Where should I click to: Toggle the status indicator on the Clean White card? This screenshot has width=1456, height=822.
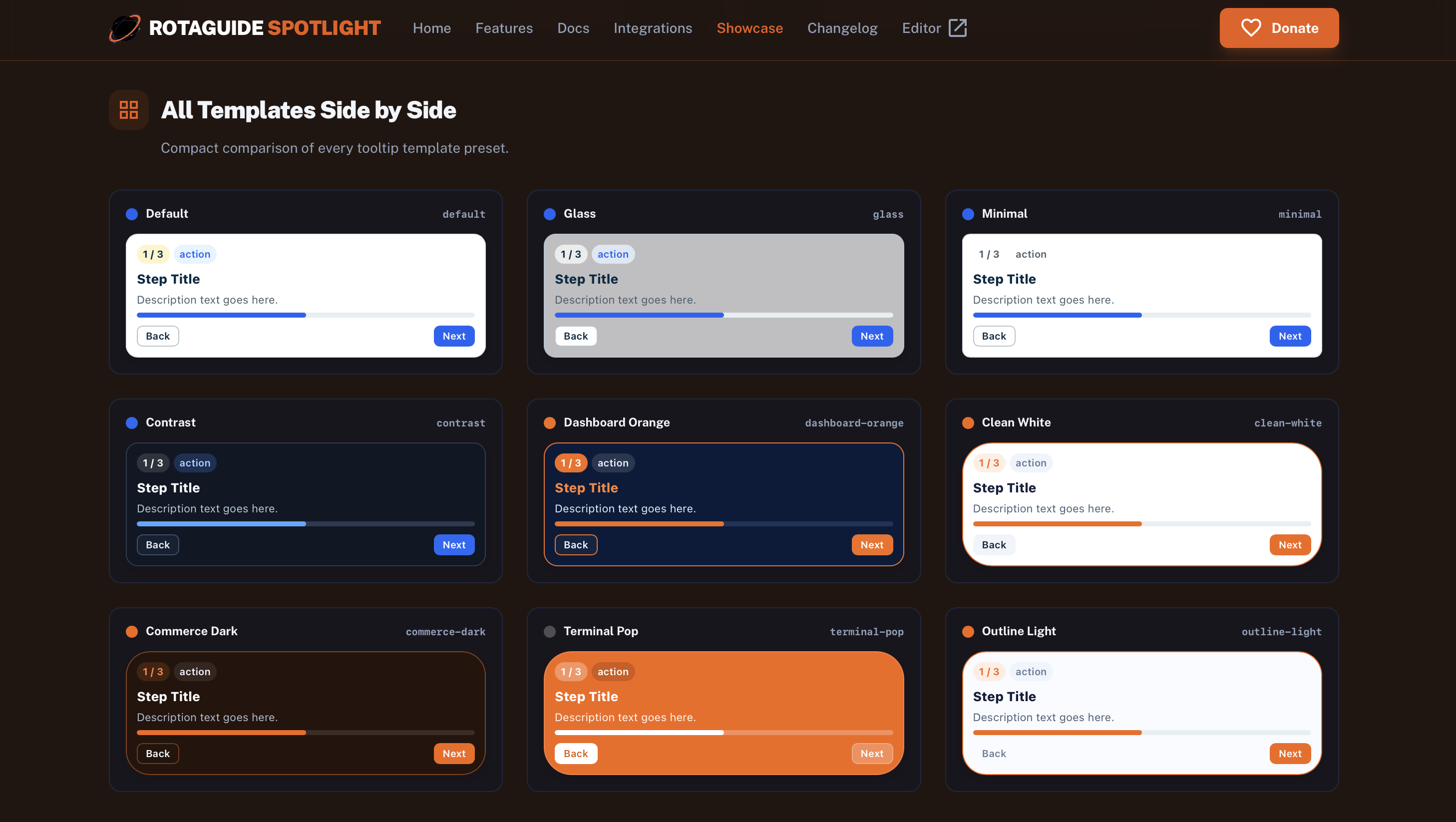coord(968,422)
